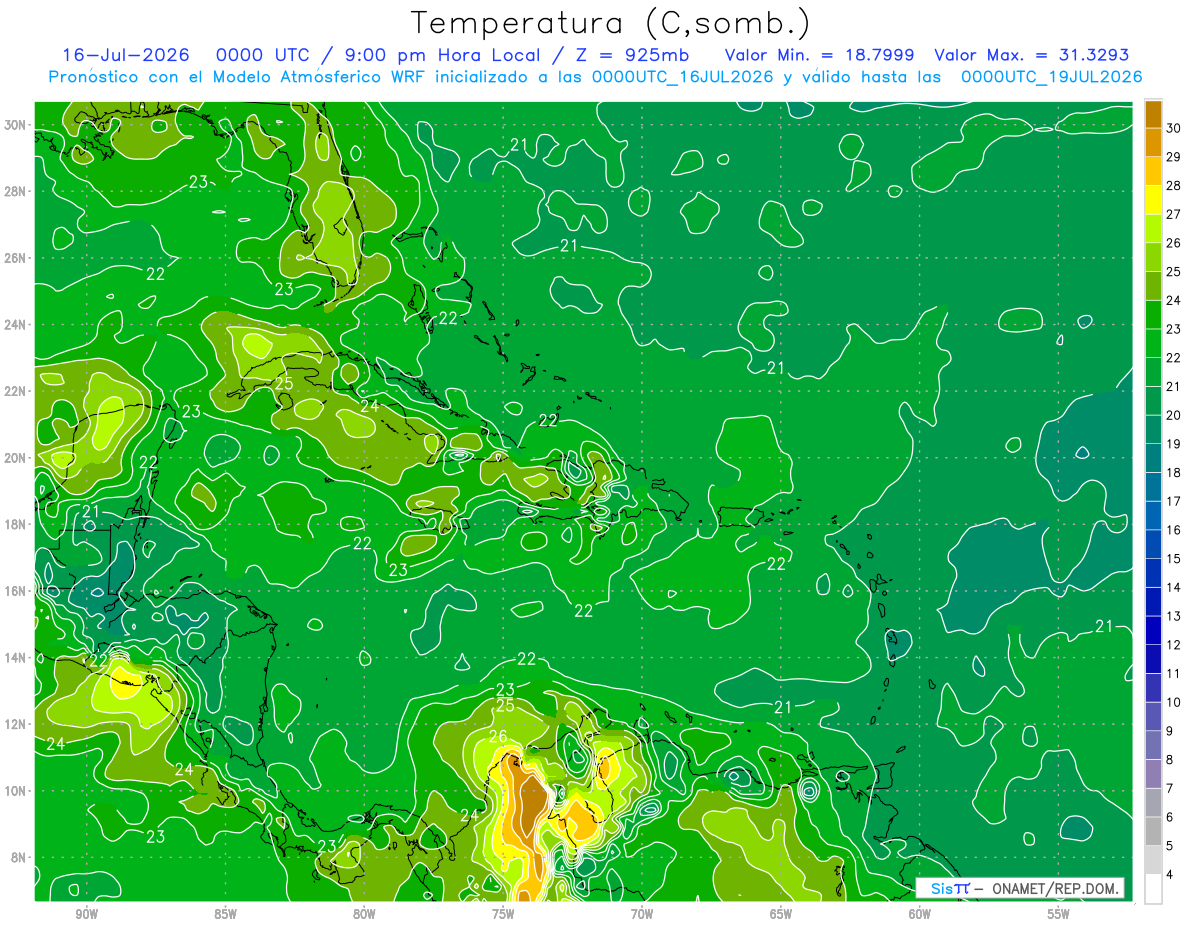Click the latitude label '28N'

[x=16, y=191]
